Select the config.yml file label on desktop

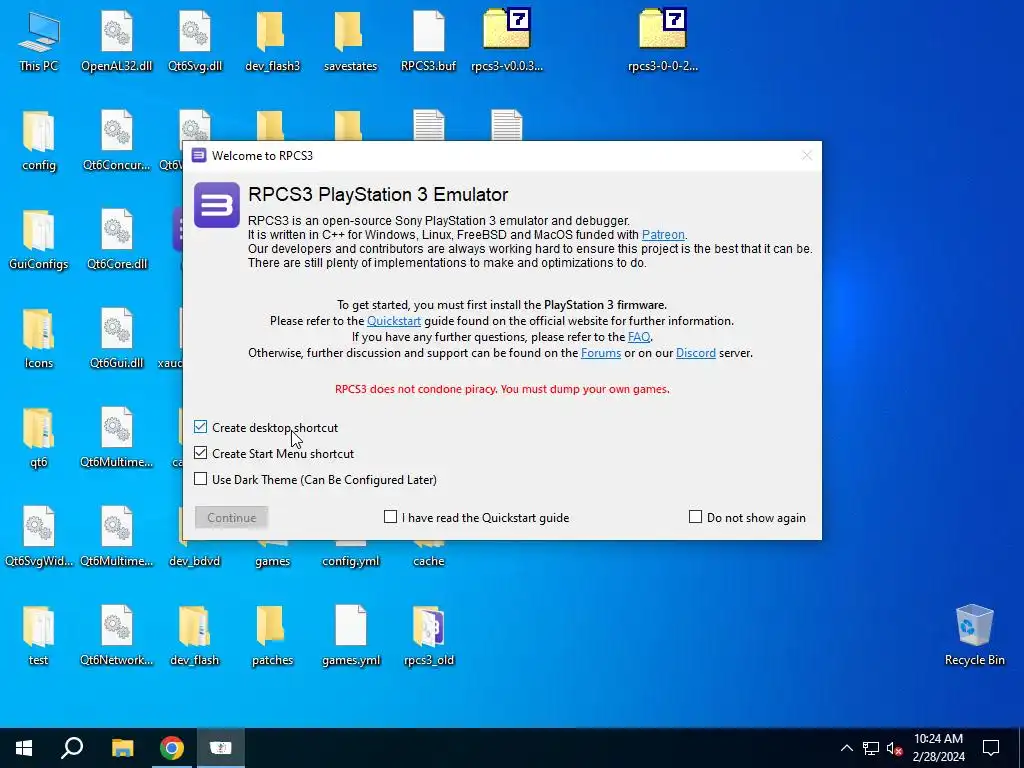pyautogui.click(x=350, y=561)
